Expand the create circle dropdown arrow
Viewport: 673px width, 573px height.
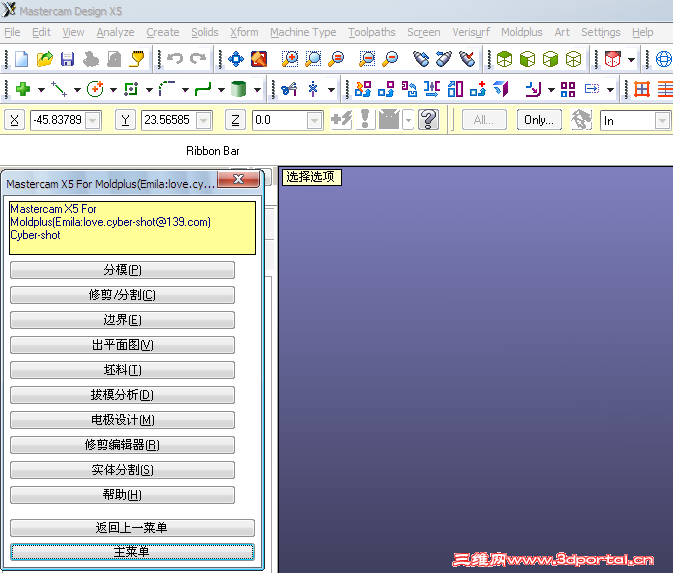coord(113,90)
